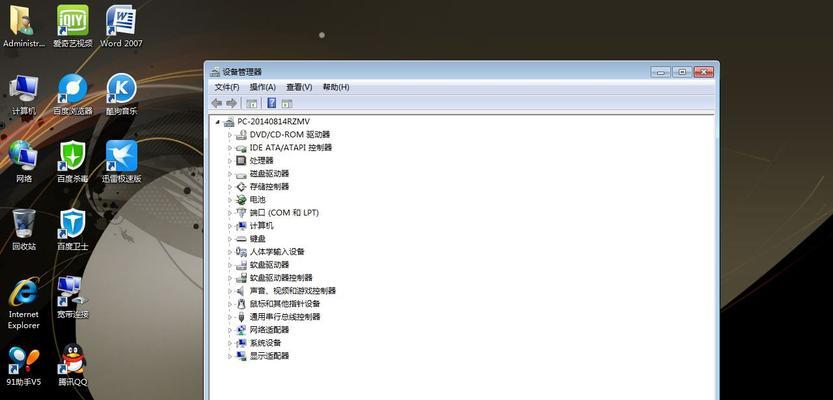Launch 百度浏览器 from the desktop
The image size is (833, 400).
(73, 95)
